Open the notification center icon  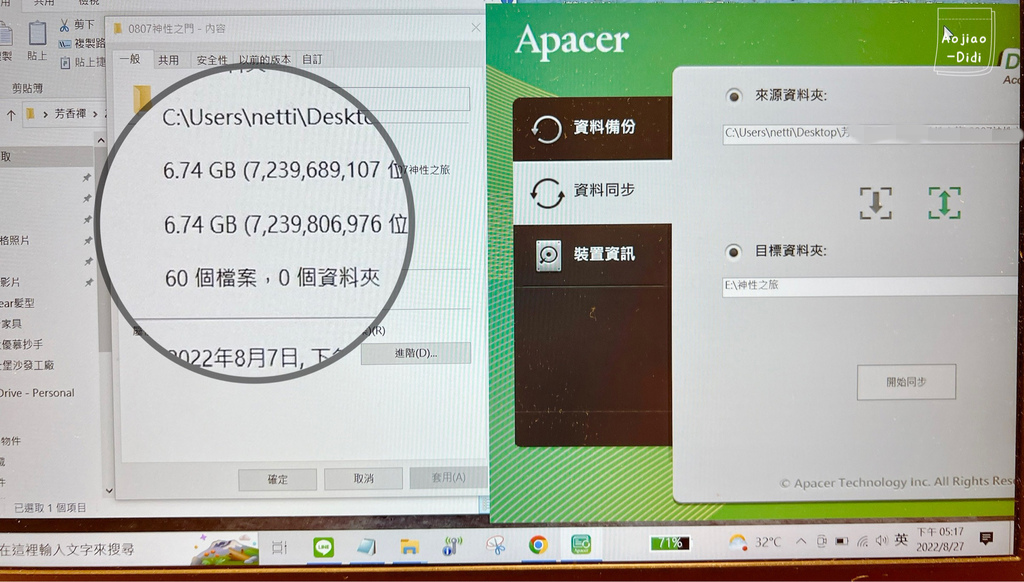click(986, 538)
